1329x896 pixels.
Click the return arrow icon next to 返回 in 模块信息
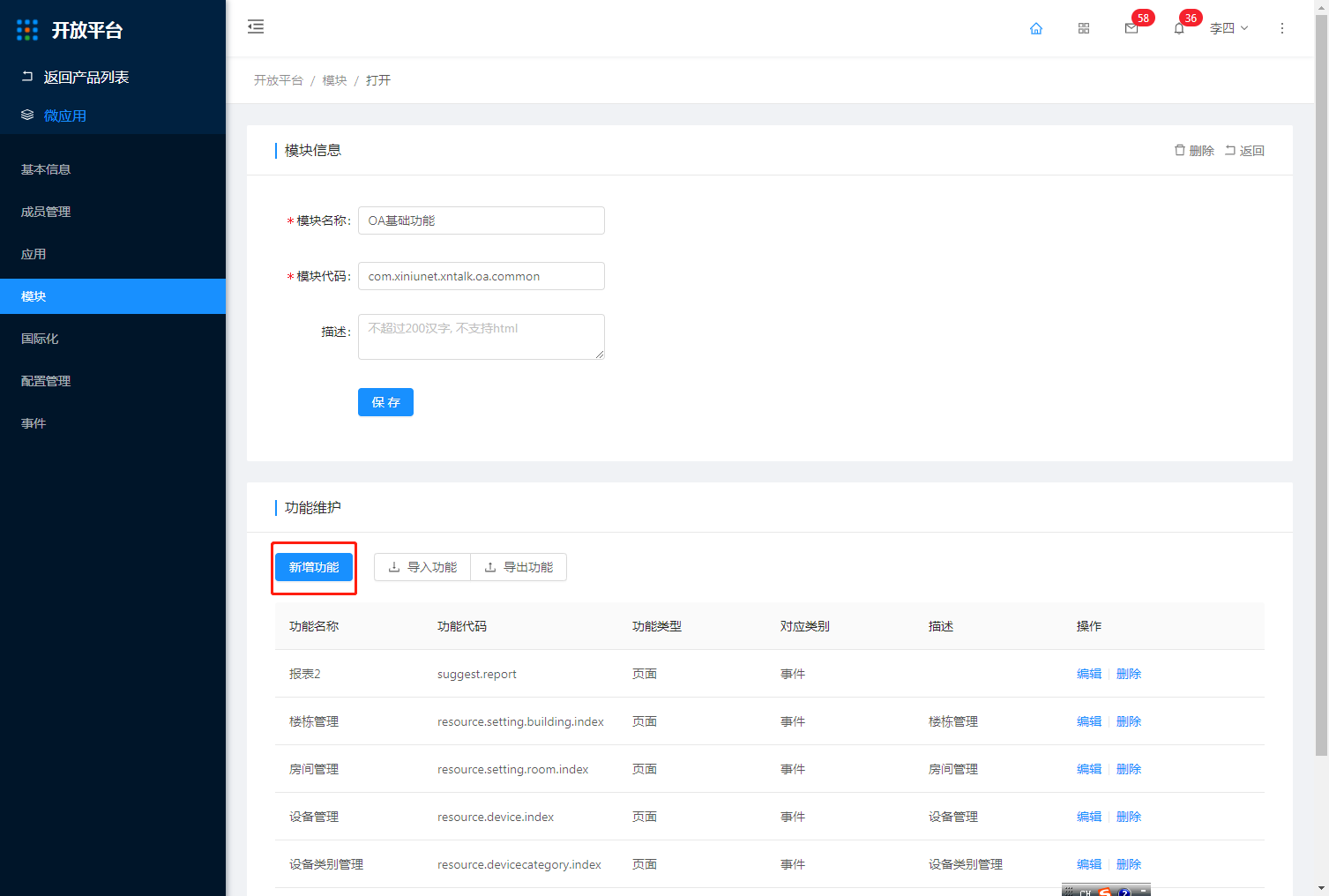pyautogui.click(x=1229, y=150)
